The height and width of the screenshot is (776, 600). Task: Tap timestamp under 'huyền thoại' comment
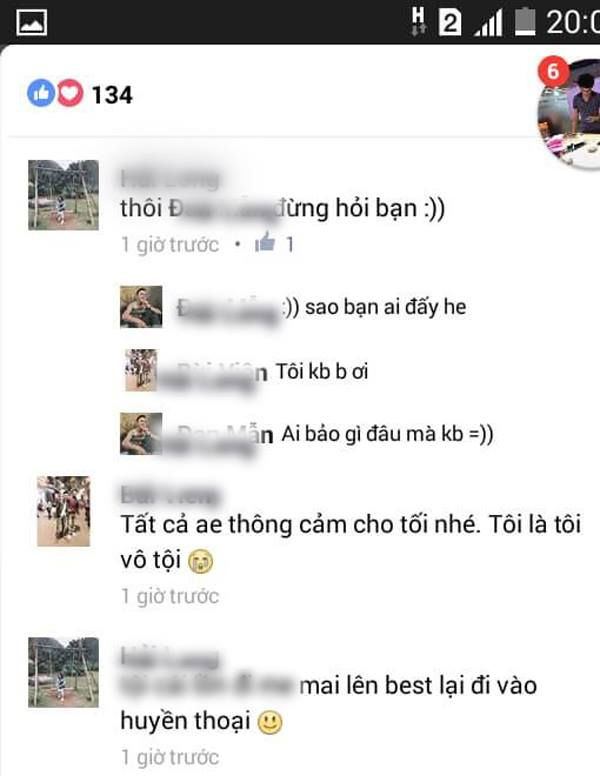coord(170,757)
